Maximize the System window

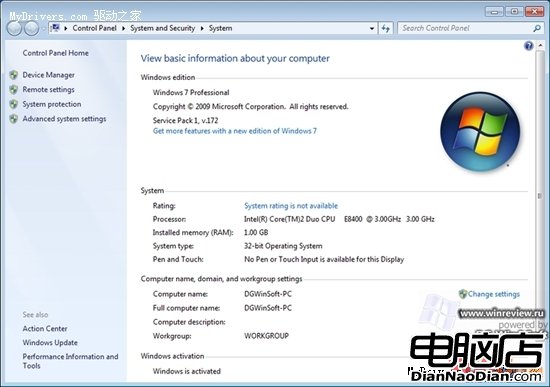pos(514,12)
